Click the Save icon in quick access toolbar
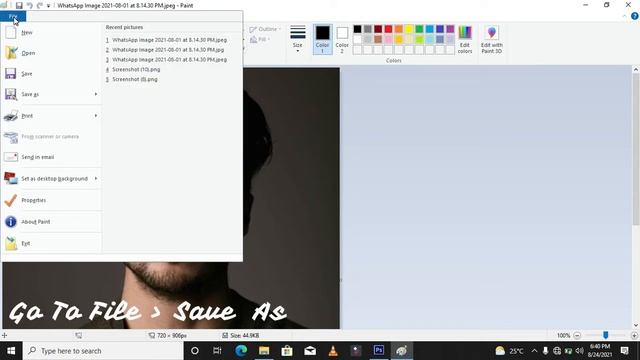This screenshot has width=640, height=360. pyautogui.click(x=19, y=5)
